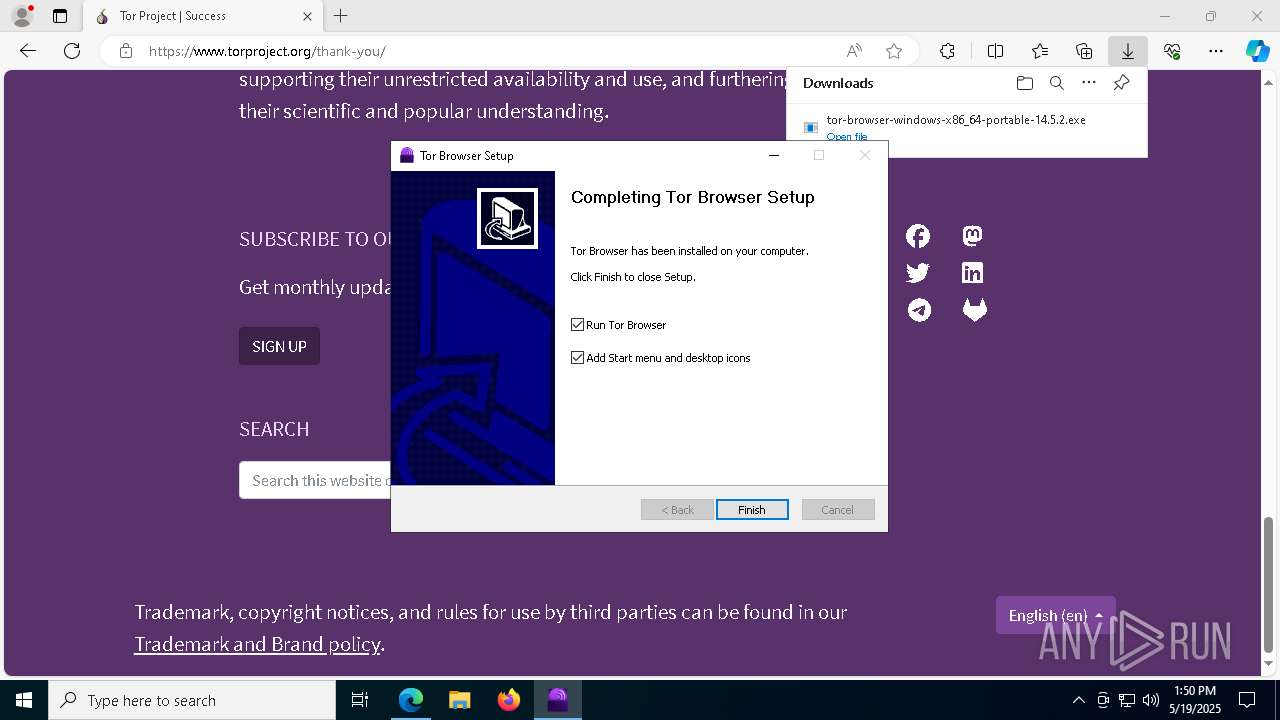Open Microsoft Edge taskbar icon
Viewport: 1280px width, 720px height.
411,700
